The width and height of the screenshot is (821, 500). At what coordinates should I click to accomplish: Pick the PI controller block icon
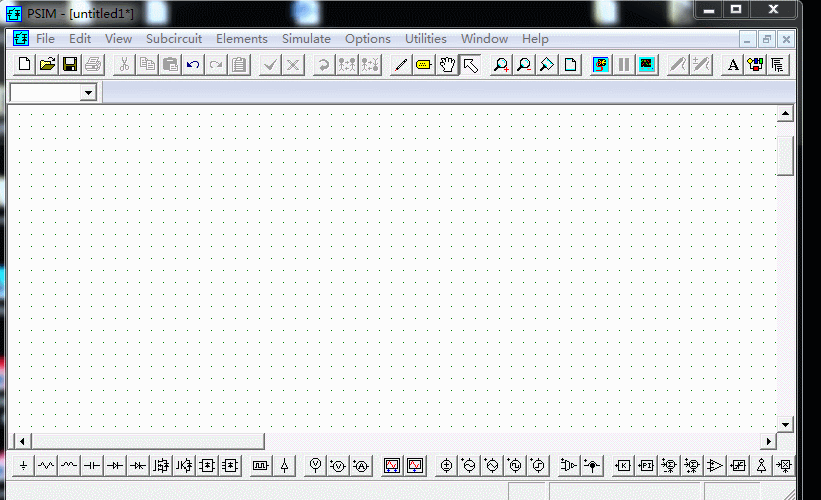646,465
